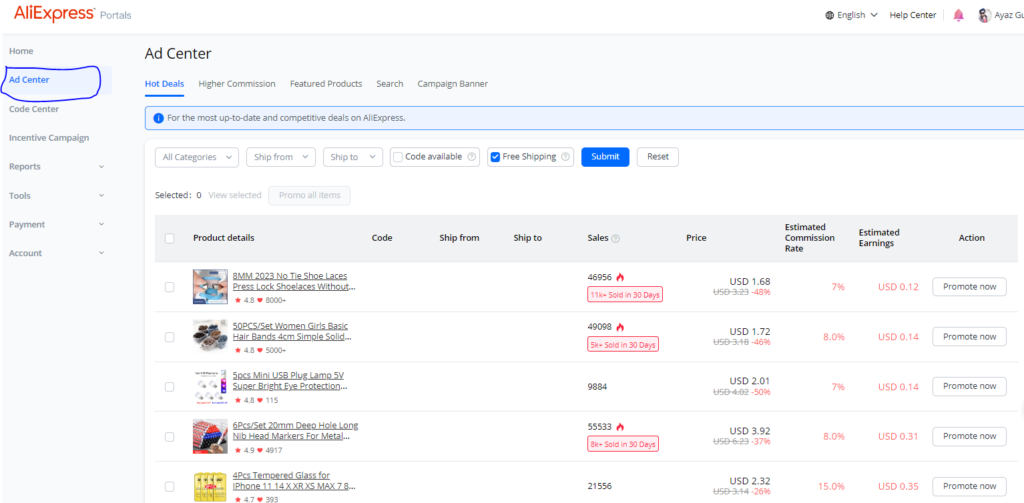Open Ad Center in sidebar
Screen dimensions: 1024x503
coord(29,80)
